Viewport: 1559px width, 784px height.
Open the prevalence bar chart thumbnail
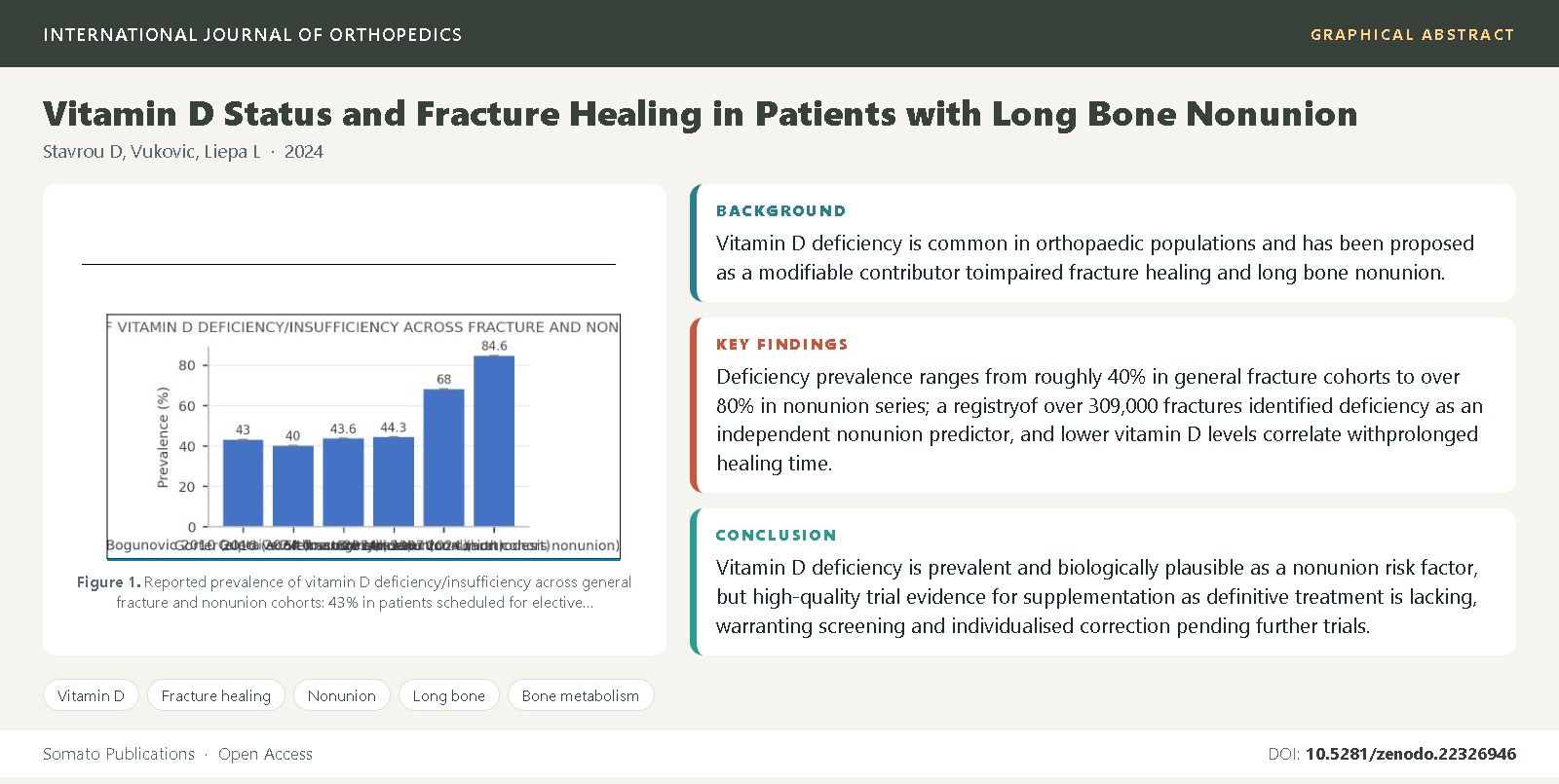click(x=363, y=436)
